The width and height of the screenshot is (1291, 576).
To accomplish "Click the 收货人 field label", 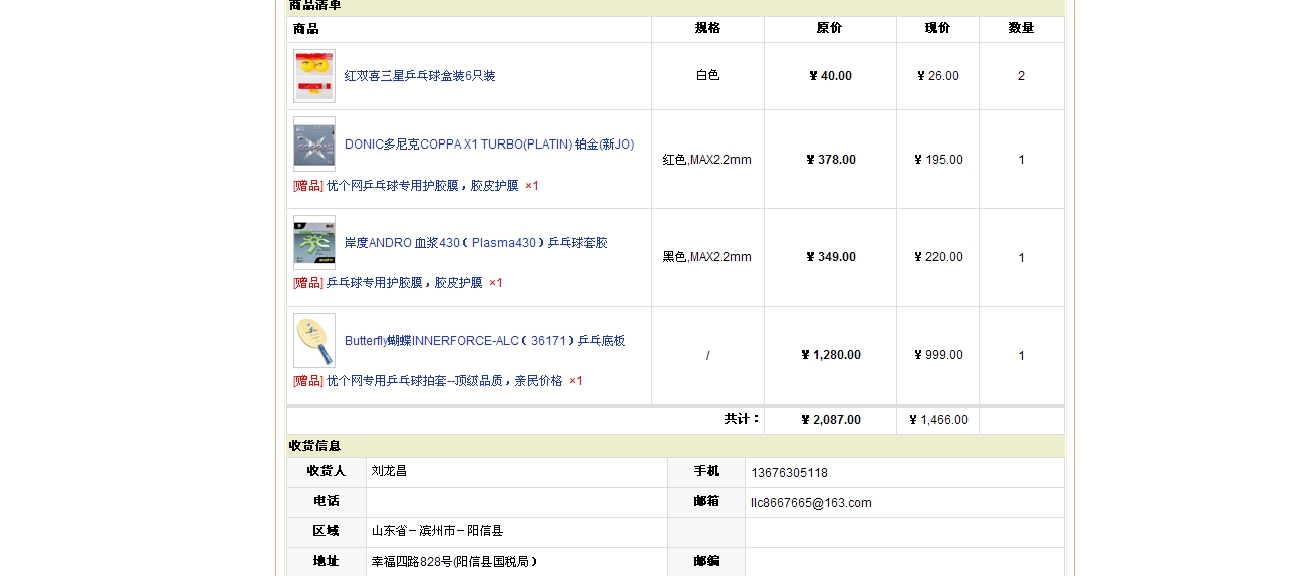I will [x=326, y=471].
